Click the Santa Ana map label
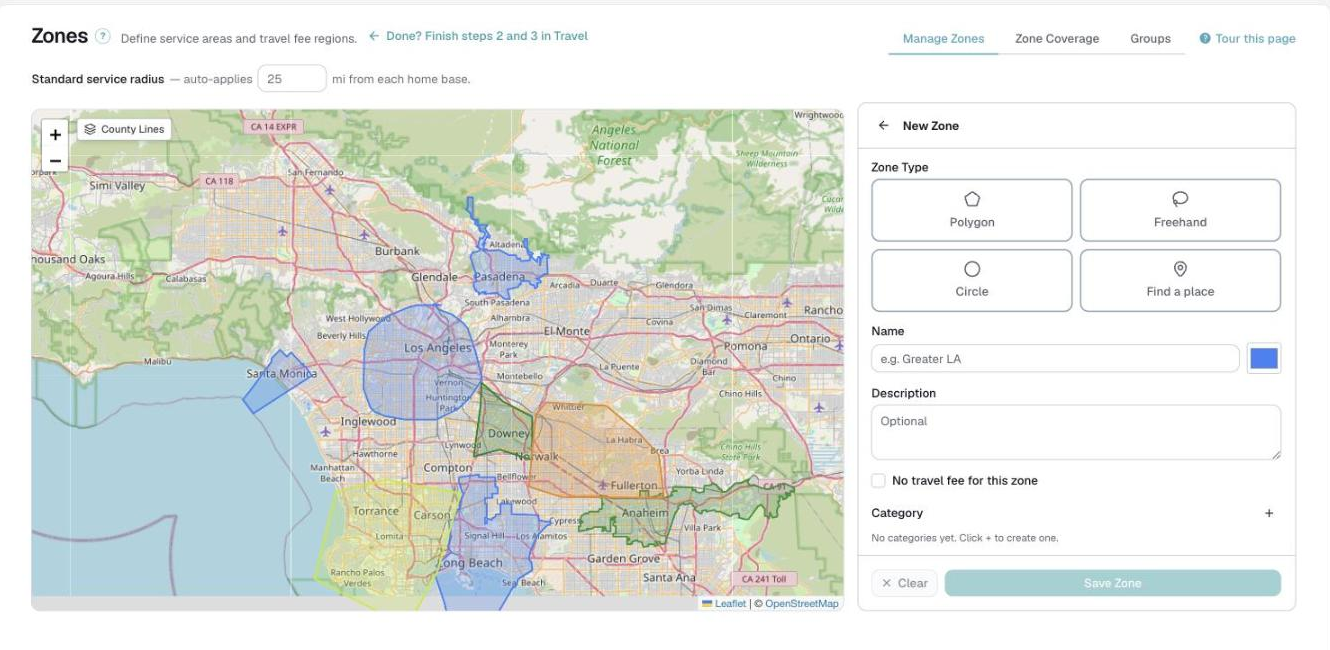Viewport: 1330px width, 650px height. click(669, 578)
